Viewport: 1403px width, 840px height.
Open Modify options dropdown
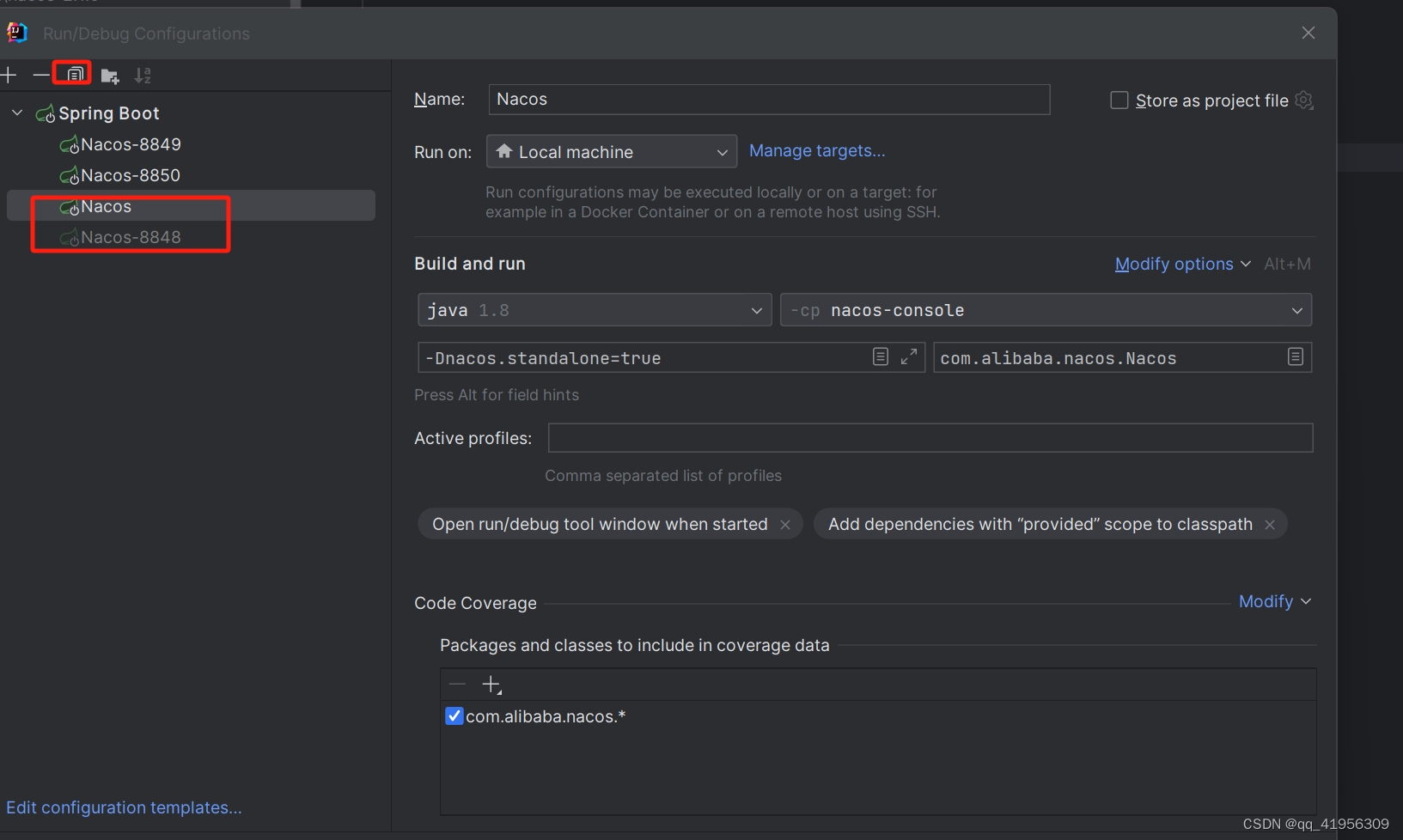(x=1183, y=265)
